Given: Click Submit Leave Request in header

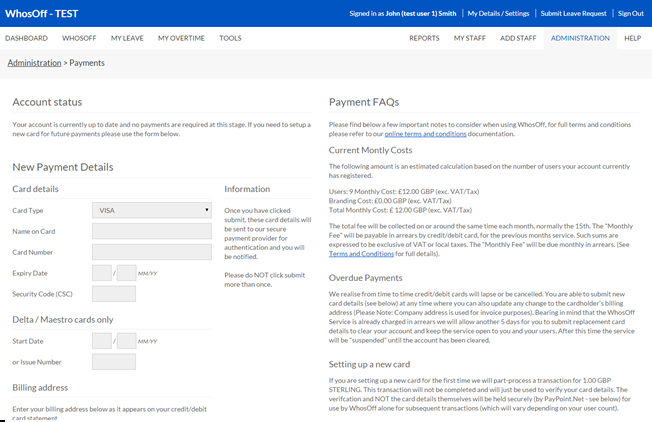Looking at the screenshot, I should pos(573,13).
